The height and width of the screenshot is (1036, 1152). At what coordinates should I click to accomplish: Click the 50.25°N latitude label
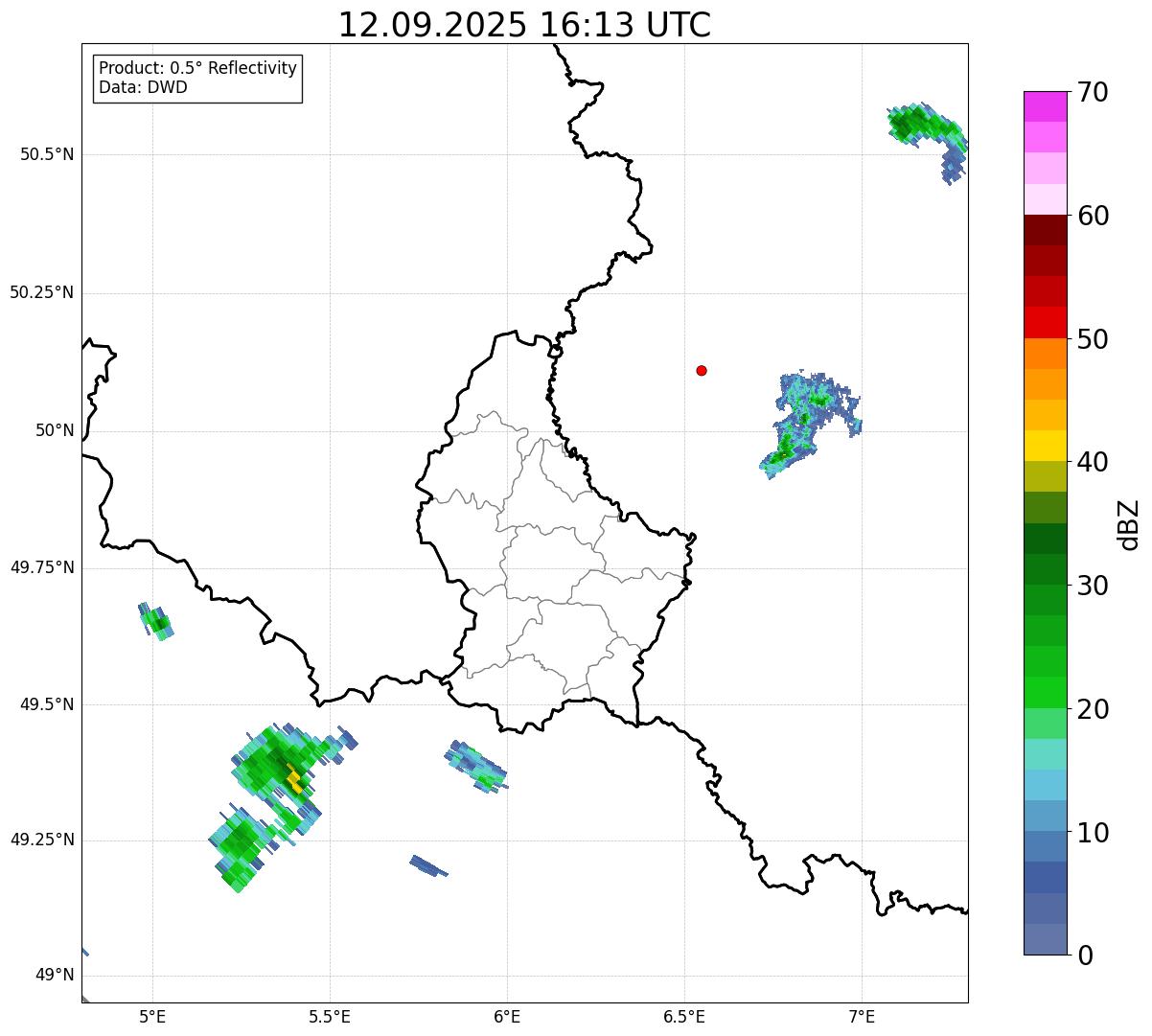(x=41, y=292)
